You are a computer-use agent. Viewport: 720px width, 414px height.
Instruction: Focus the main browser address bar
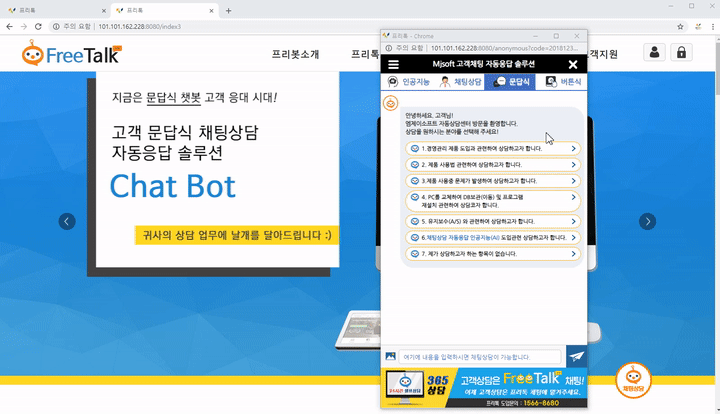[x=367, y=27]
